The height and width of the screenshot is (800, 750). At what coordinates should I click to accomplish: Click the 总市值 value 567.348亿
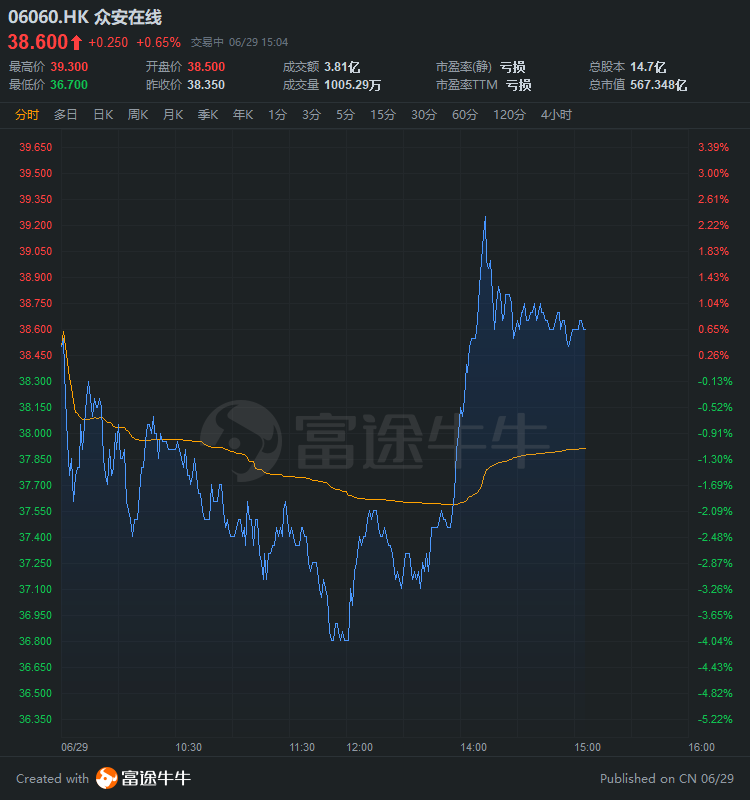(659, 85)
